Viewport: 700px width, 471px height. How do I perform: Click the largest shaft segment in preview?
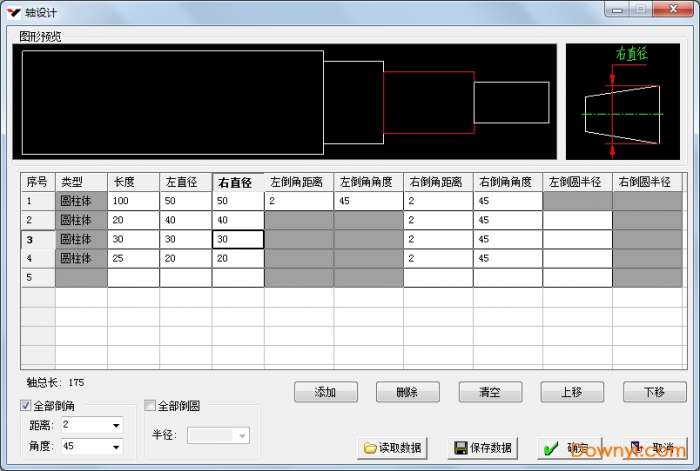click(173, 102)
